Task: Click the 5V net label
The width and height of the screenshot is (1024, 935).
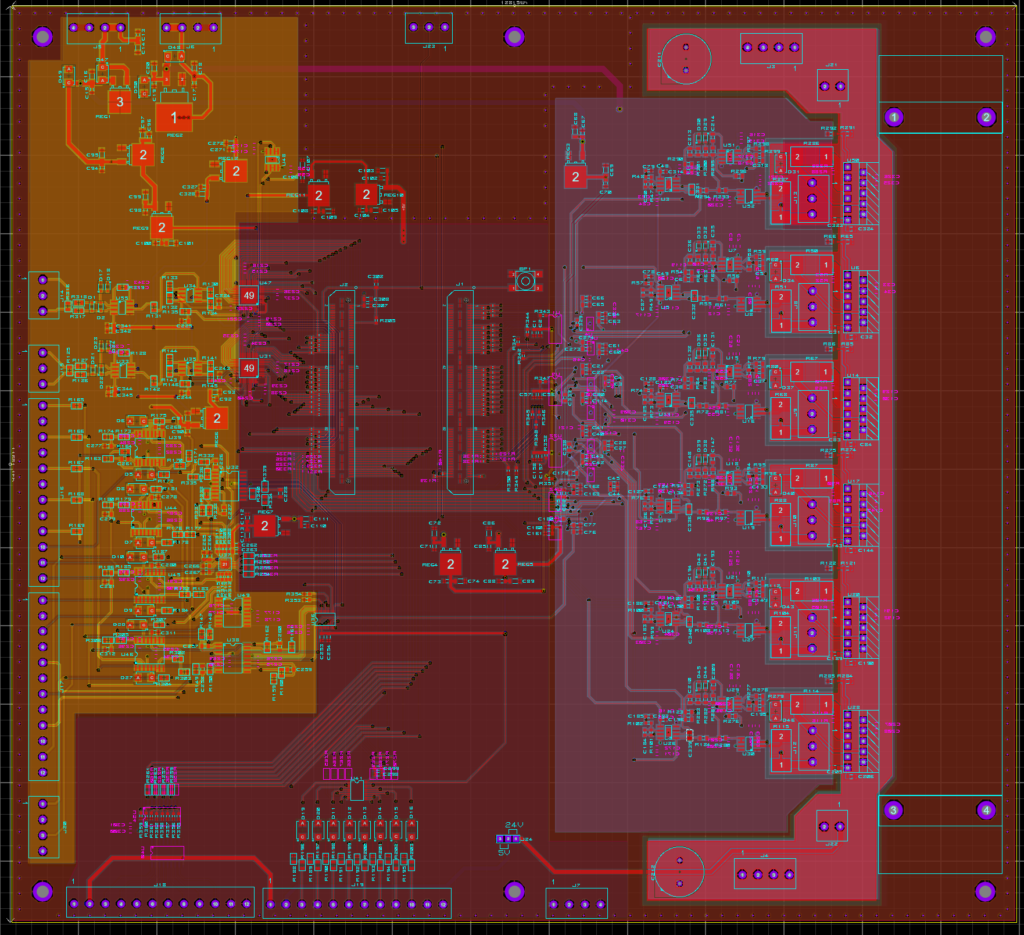Action: [504, 851]
